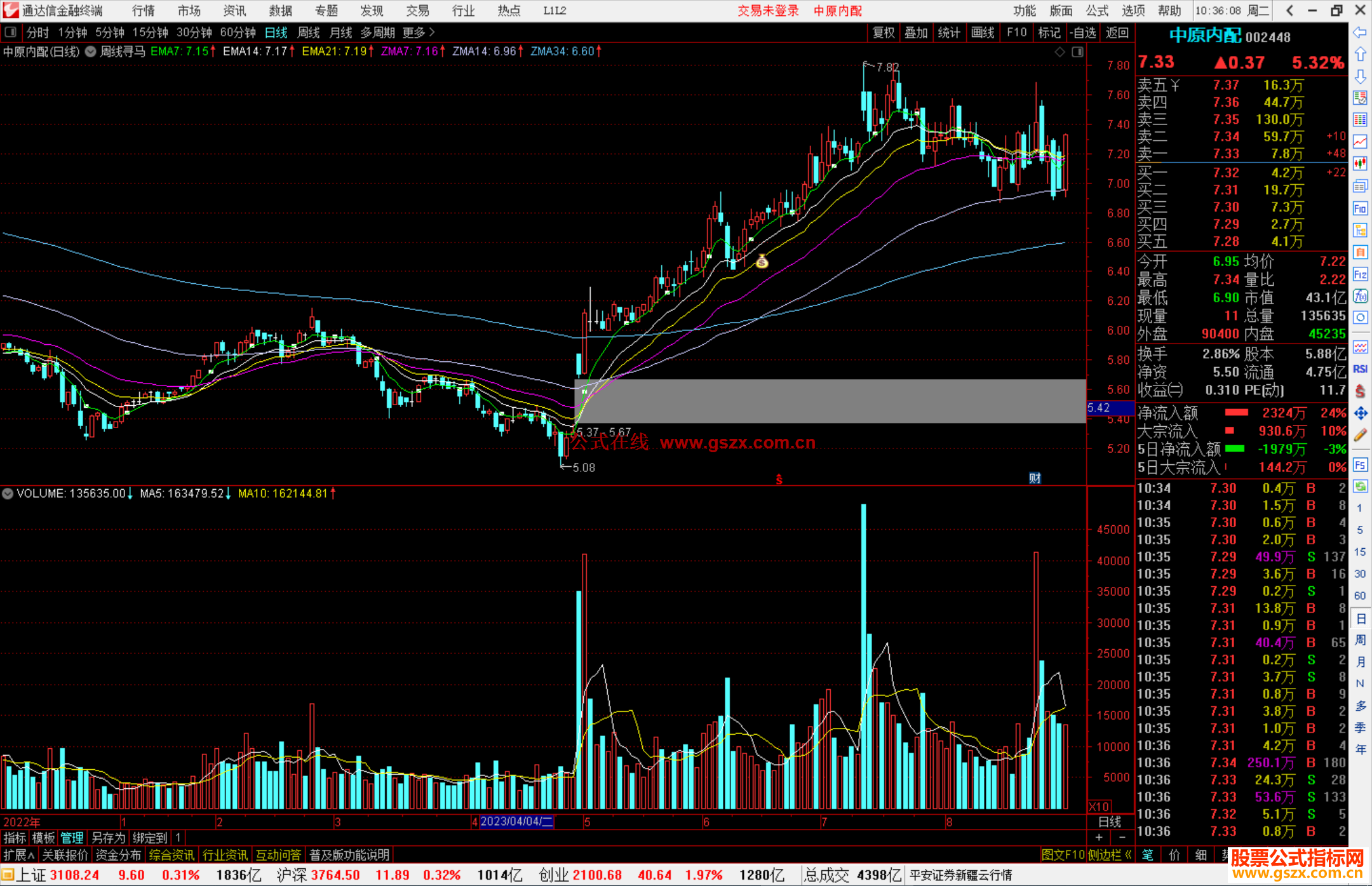The height and width of the screenshot is (886, 1372).
Task: Click the 叠加 button
Action: pos(917,32)
